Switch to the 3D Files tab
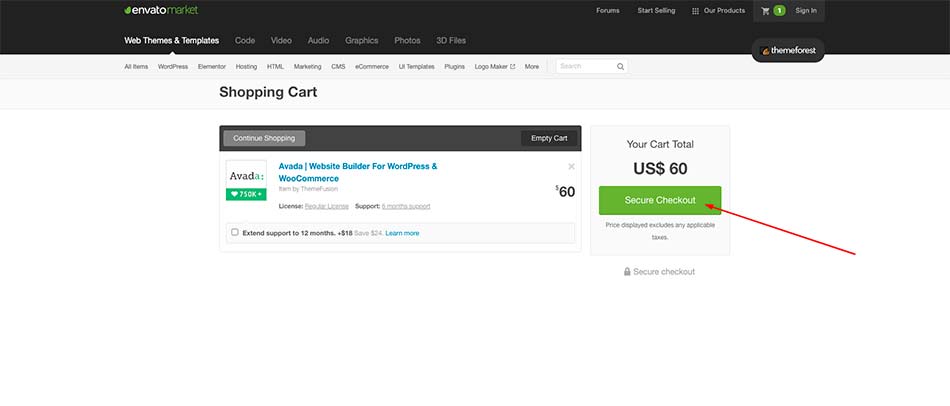 click(451, 41)
